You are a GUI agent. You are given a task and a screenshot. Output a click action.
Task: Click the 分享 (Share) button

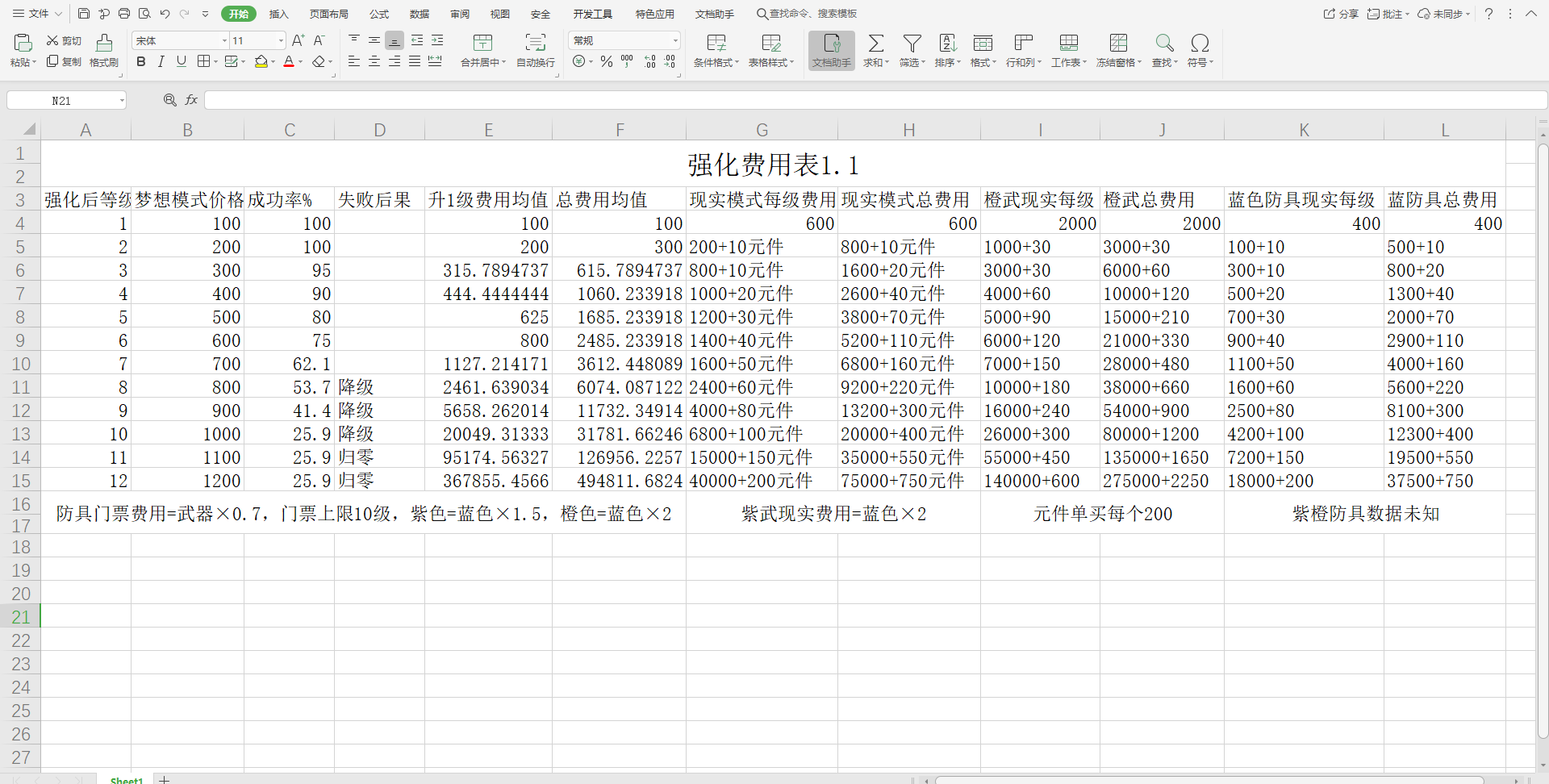click(1341, 14)
